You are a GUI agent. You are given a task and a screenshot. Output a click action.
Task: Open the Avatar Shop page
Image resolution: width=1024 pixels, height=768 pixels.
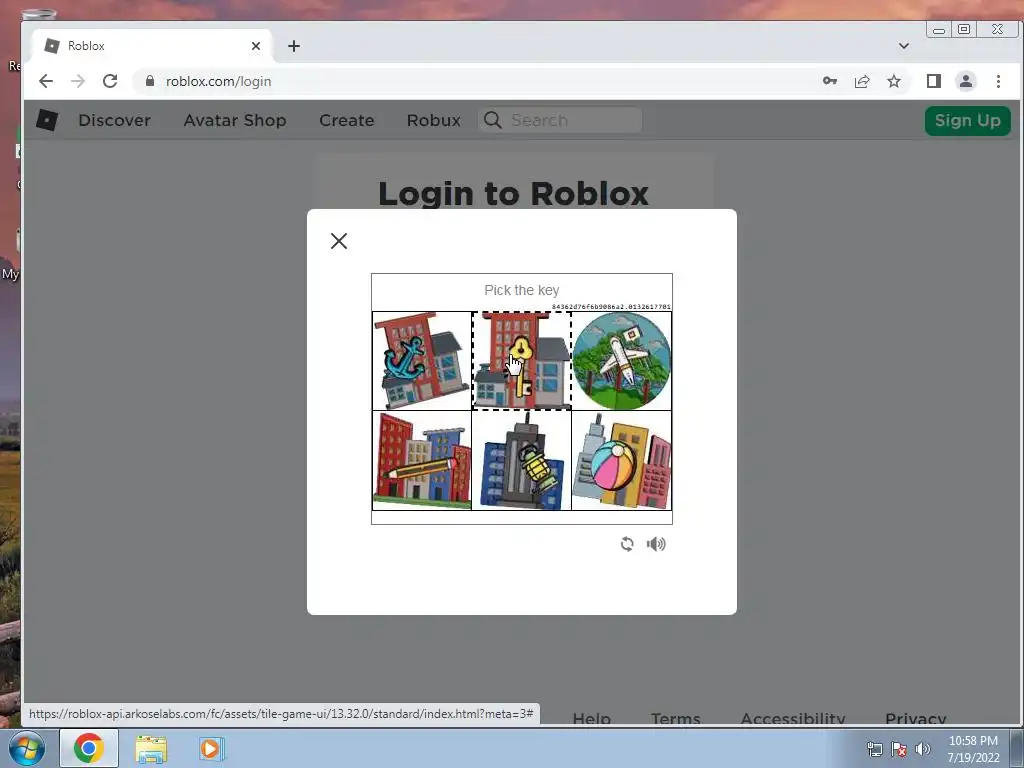pos(235,120)
